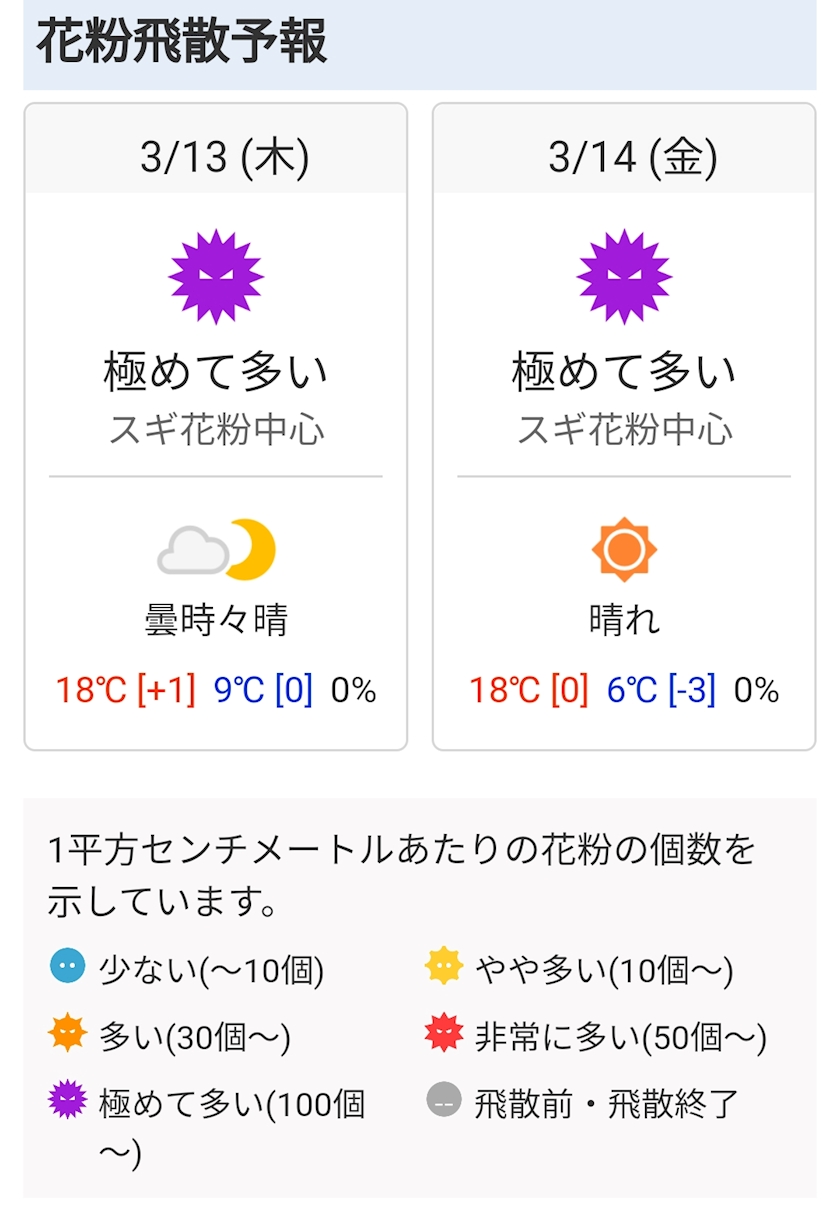Image resolution: width=840 pixels, height=1208 pixels.
Task: Tap 極めて多い text under 3/13
Action: point(216,372)
